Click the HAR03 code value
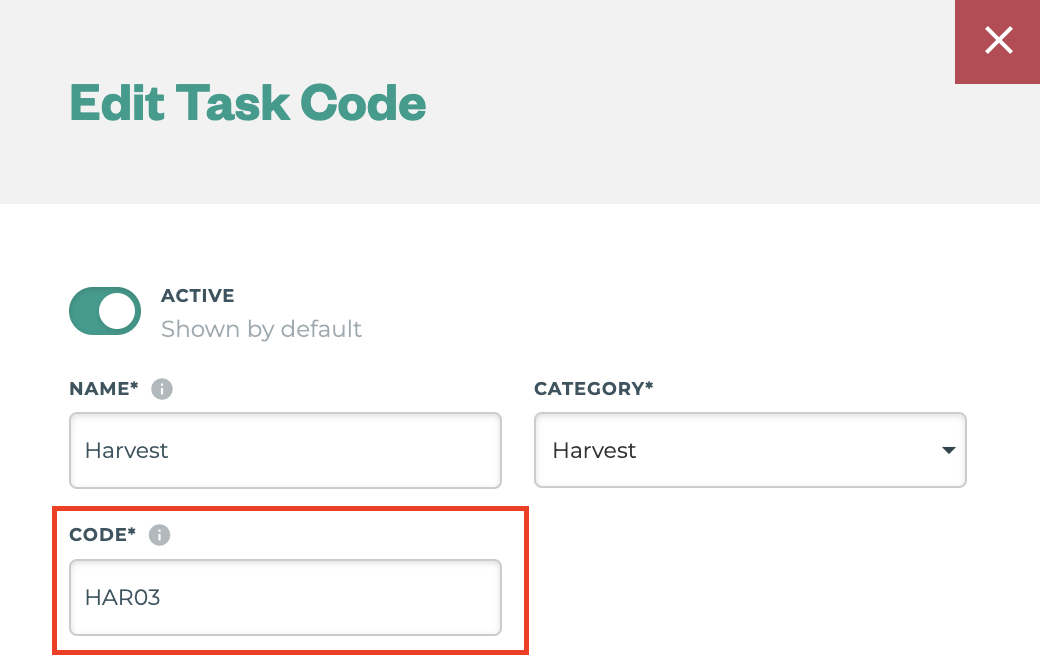This screenshot has width=1040, height=672. pyautogui.click(x=120, y=597)
